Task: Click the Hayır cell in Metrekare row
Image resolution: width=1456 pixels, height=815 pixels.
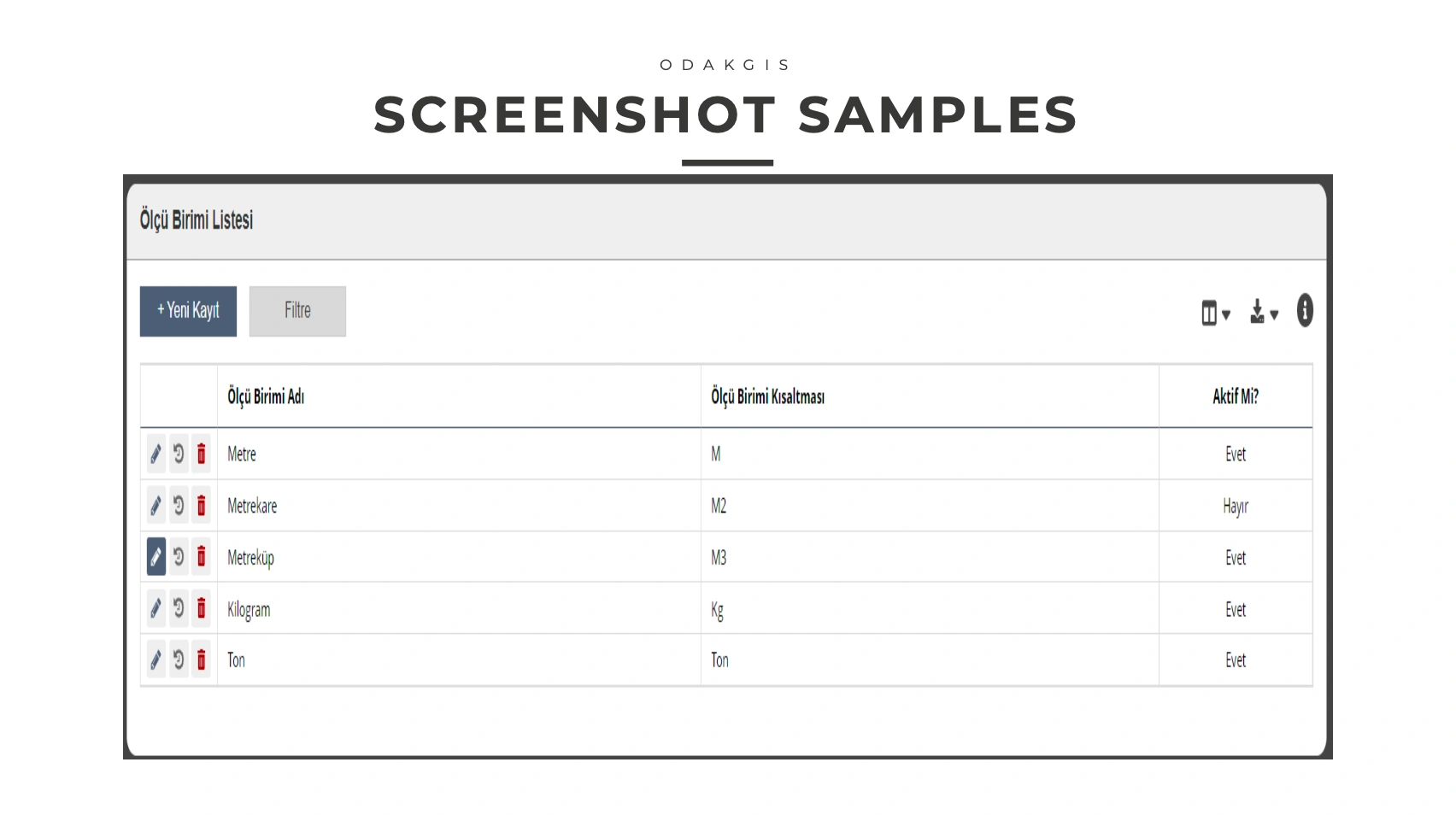Action: click(x=1235, y=506)
